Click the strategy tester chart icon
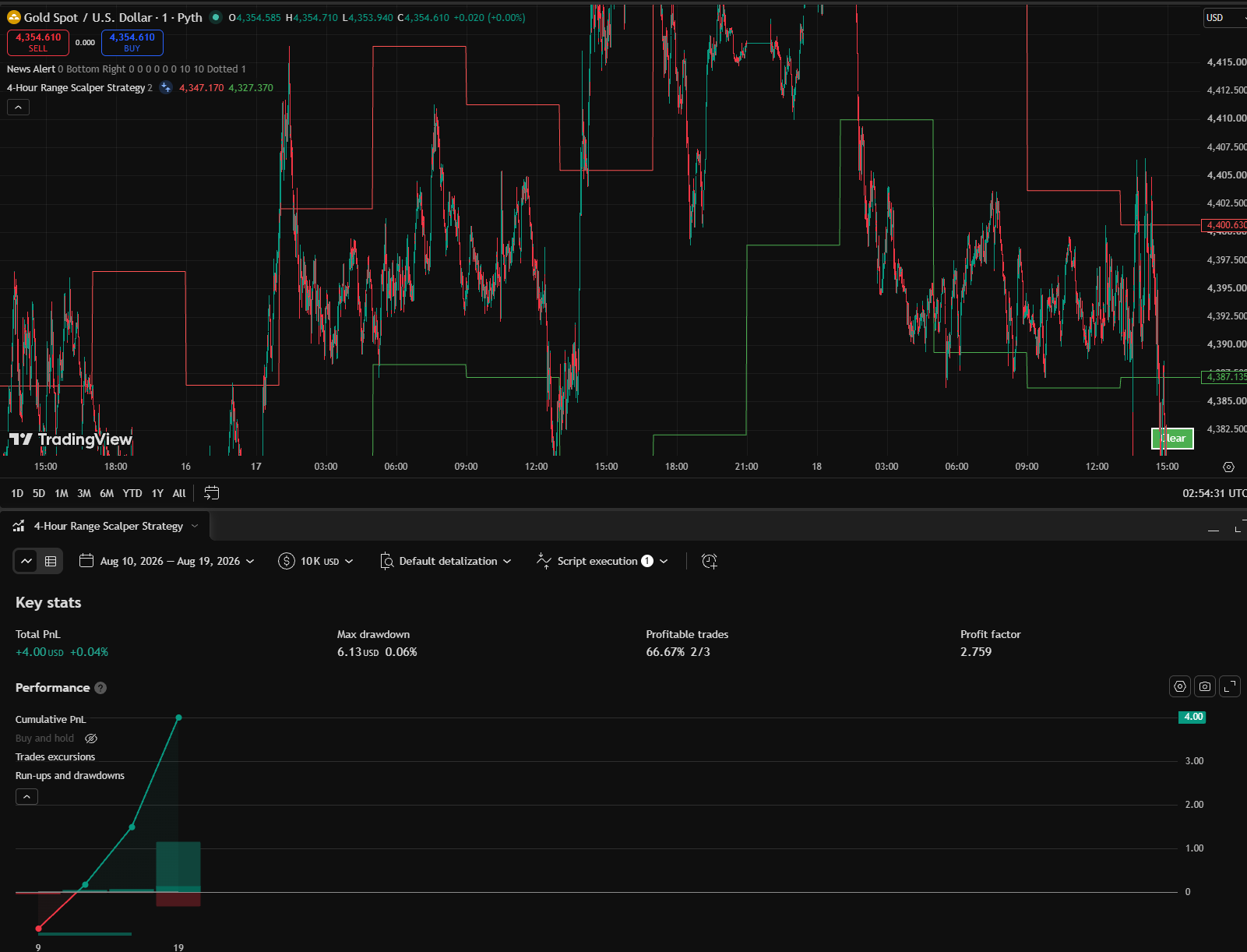The height and width of the screenshot is (952, 1247). 19,526
